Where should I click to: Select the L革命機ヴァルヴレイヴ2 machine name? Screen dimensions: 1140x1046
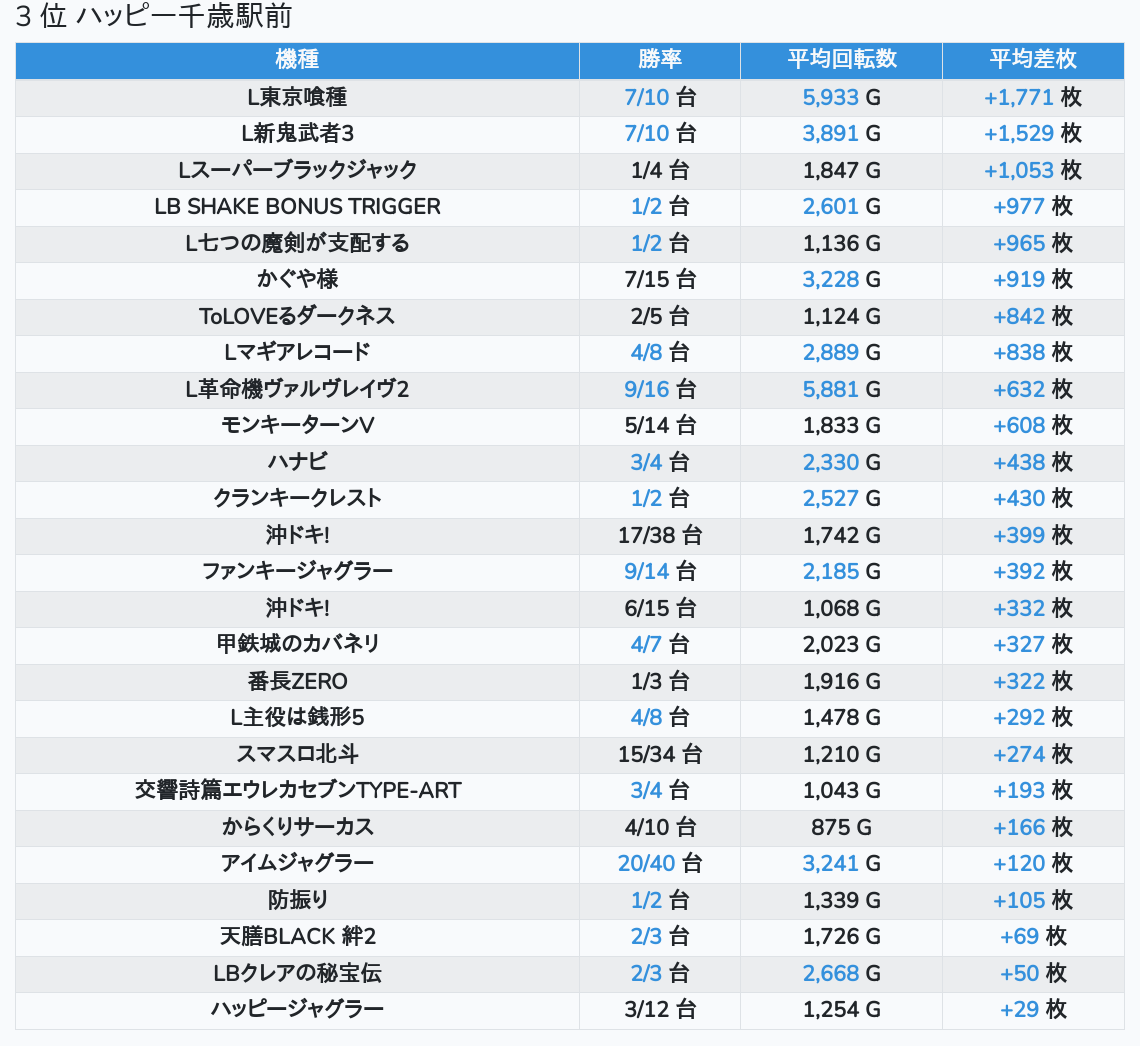pyautogui.click(x=297, y=389)
